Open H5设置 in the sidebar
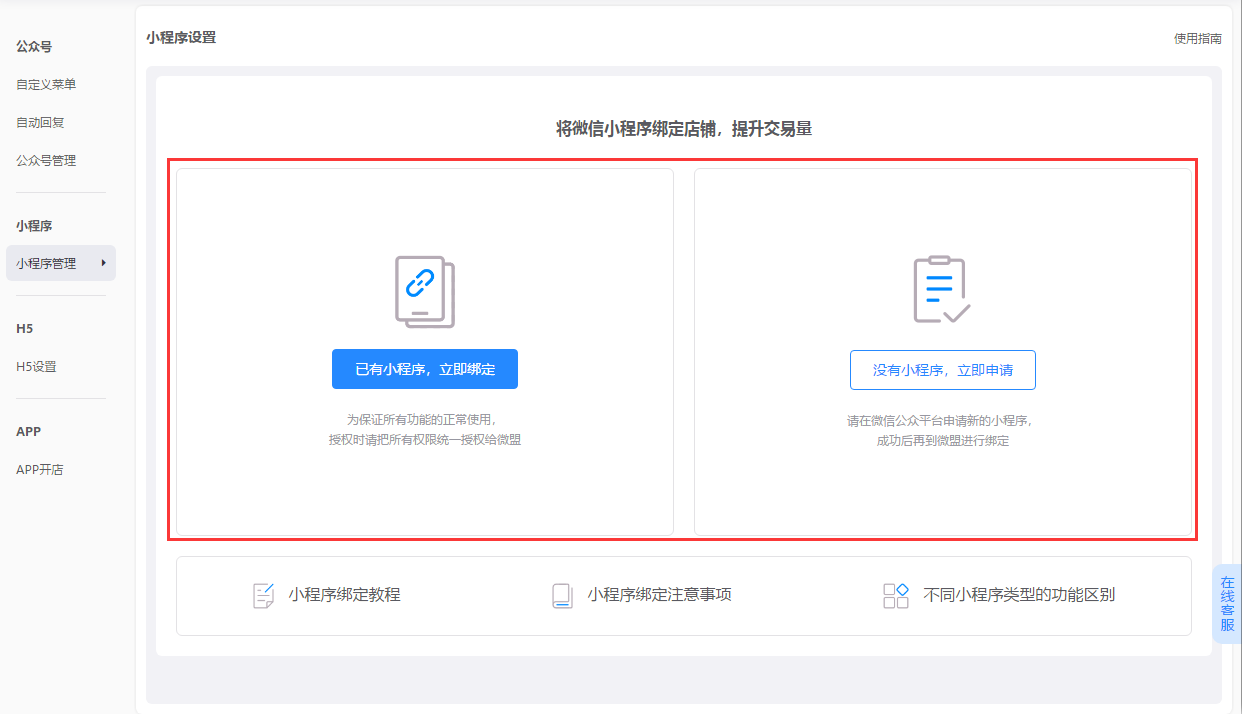Screen dimensions: 1242x714 tap(36, 367)
